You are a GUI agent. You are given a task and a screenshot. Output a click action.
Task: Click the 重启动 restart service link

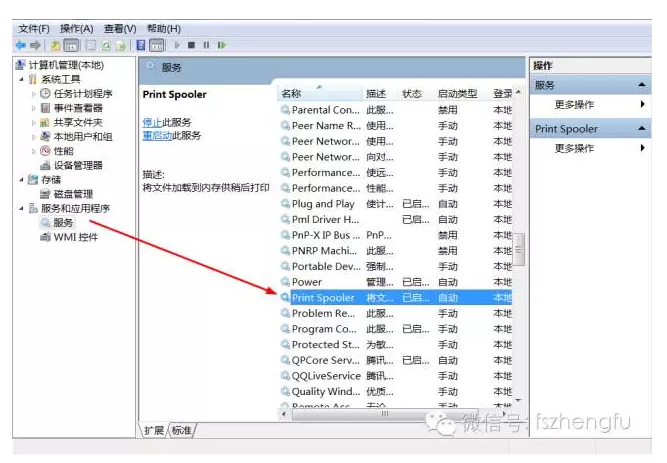point(154,135)
